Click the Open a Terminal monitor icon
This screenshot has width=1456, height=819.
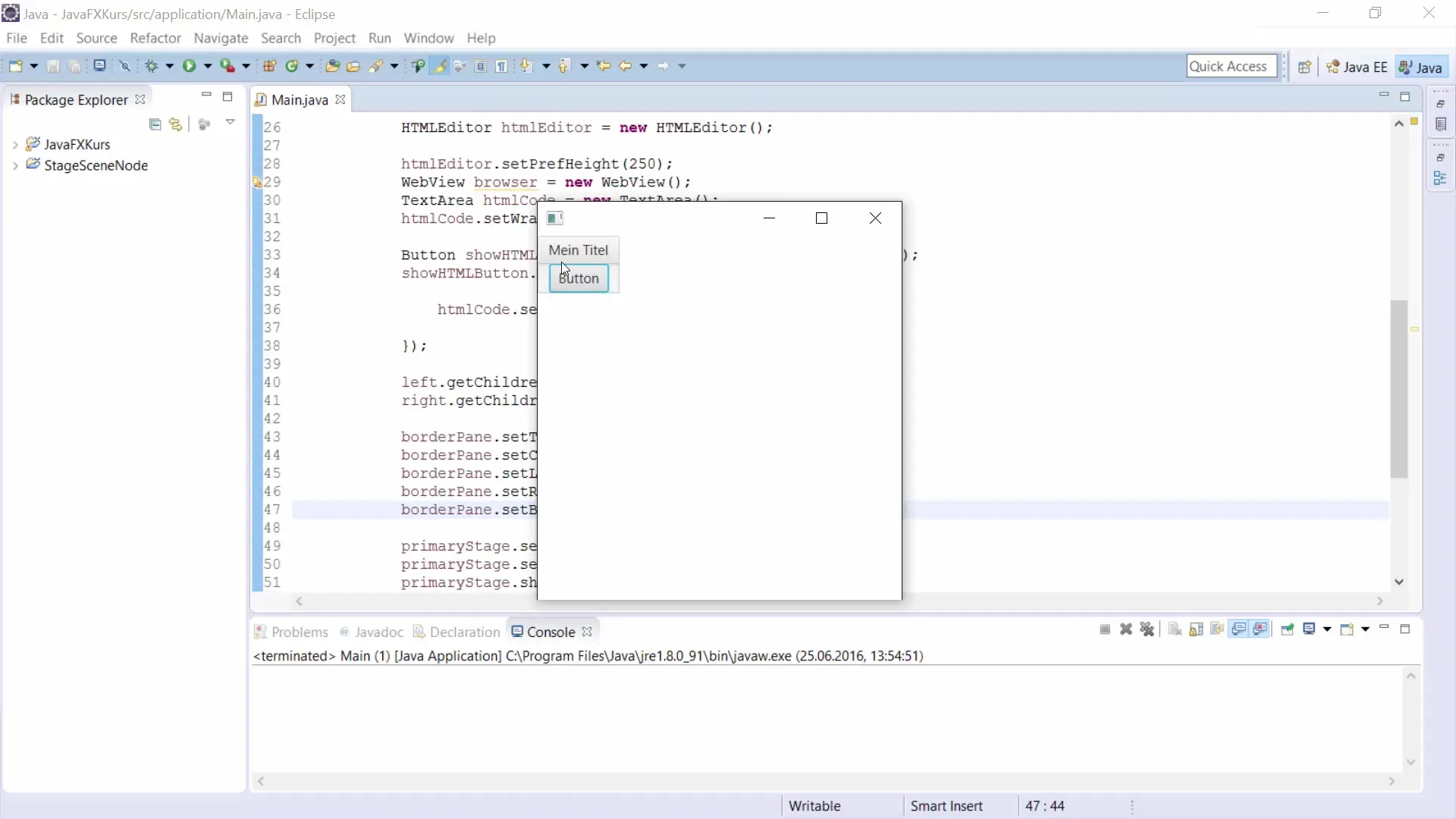[99, 66]
